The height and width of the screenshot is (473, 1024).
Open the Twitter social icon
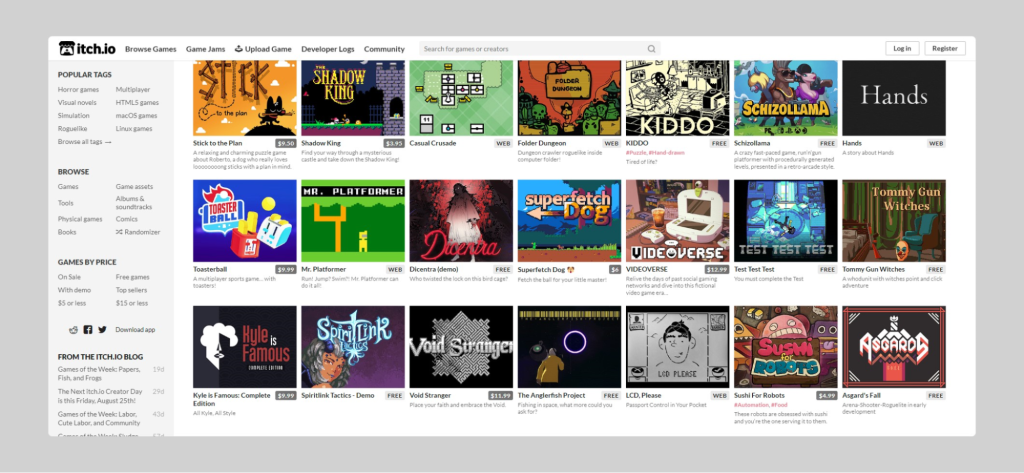point(102,330)
